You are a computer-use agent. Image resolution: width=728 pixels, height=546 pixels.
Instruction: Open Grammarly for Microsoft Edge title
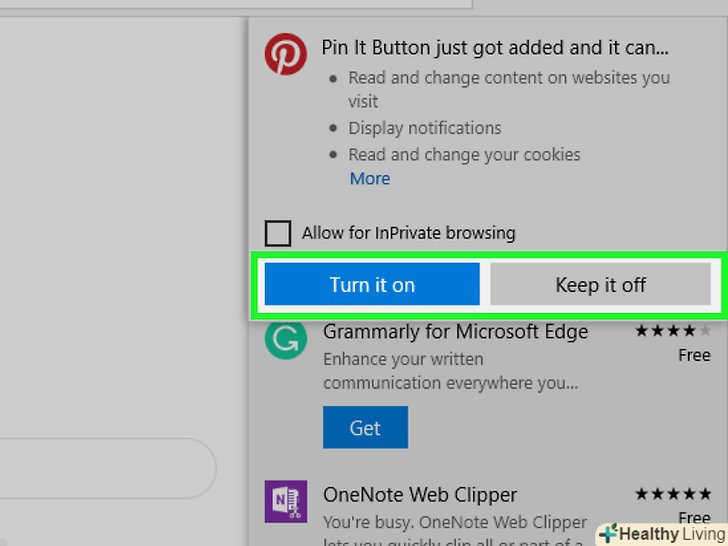pyautogui.click(x=455, y=332)
